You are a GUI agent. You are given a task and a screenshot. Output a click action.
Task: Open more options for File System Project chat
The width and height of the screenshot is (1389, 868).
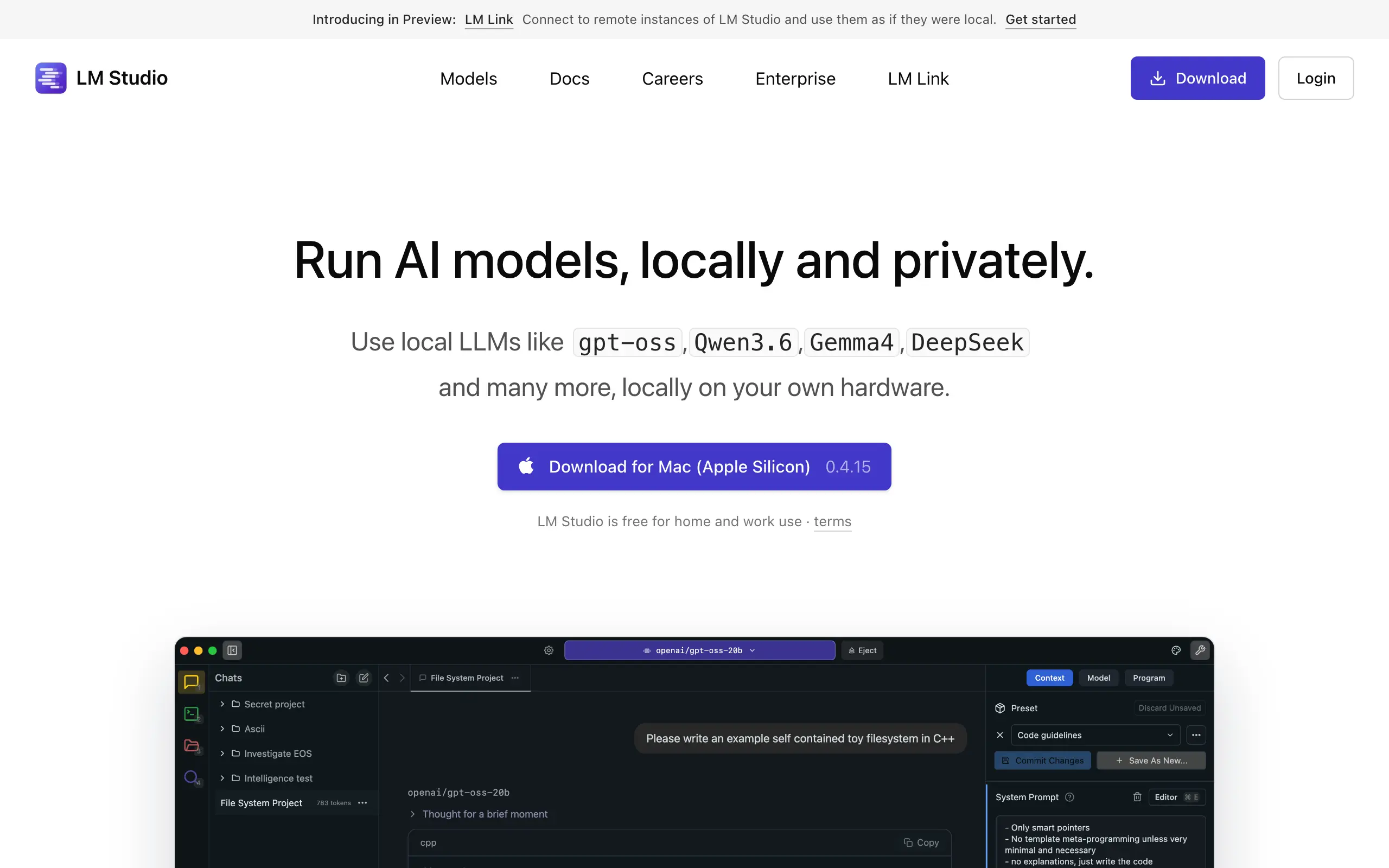(x=362, y=802)
